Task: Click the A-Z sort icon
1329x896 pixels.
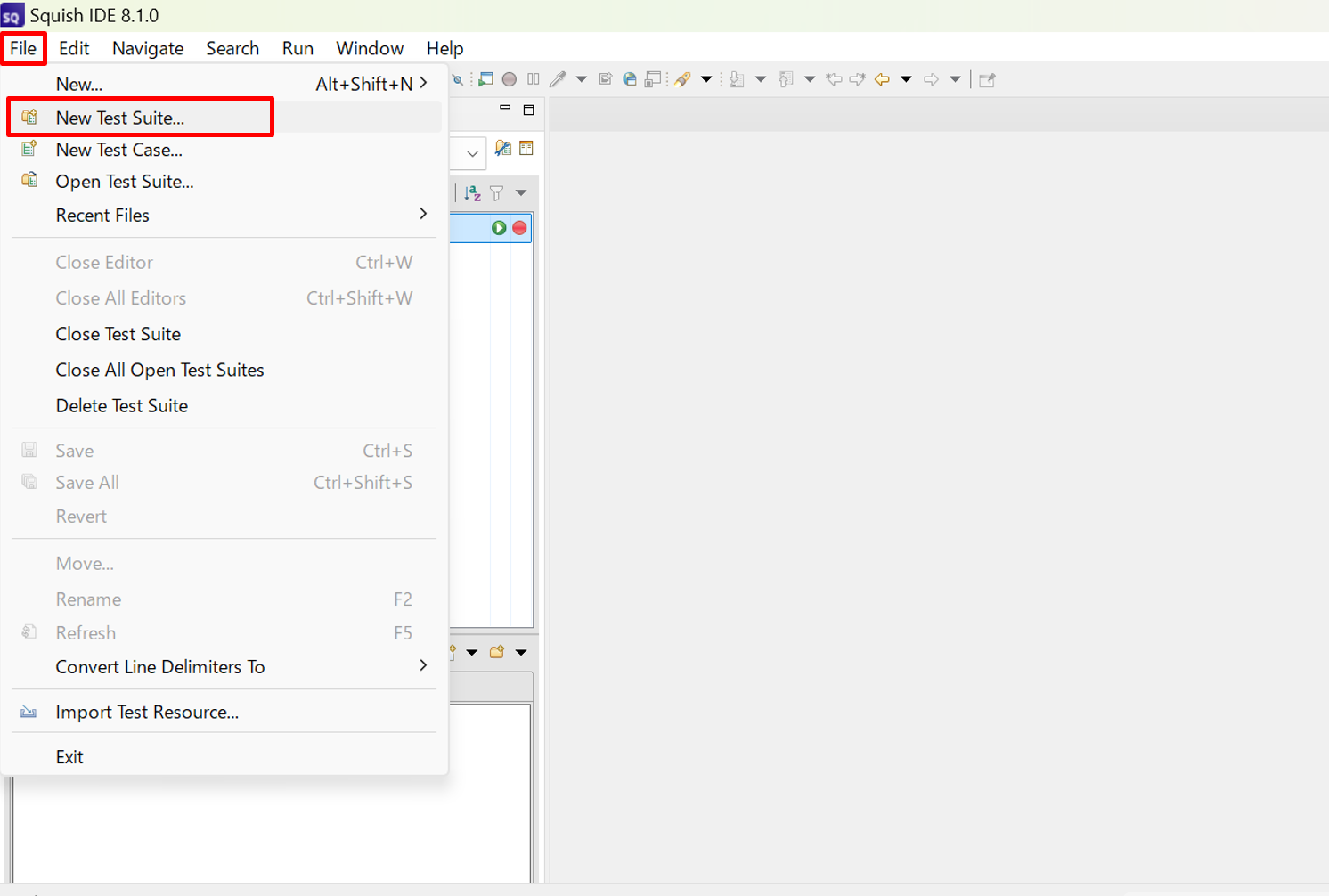Action: tap(473, 193)
